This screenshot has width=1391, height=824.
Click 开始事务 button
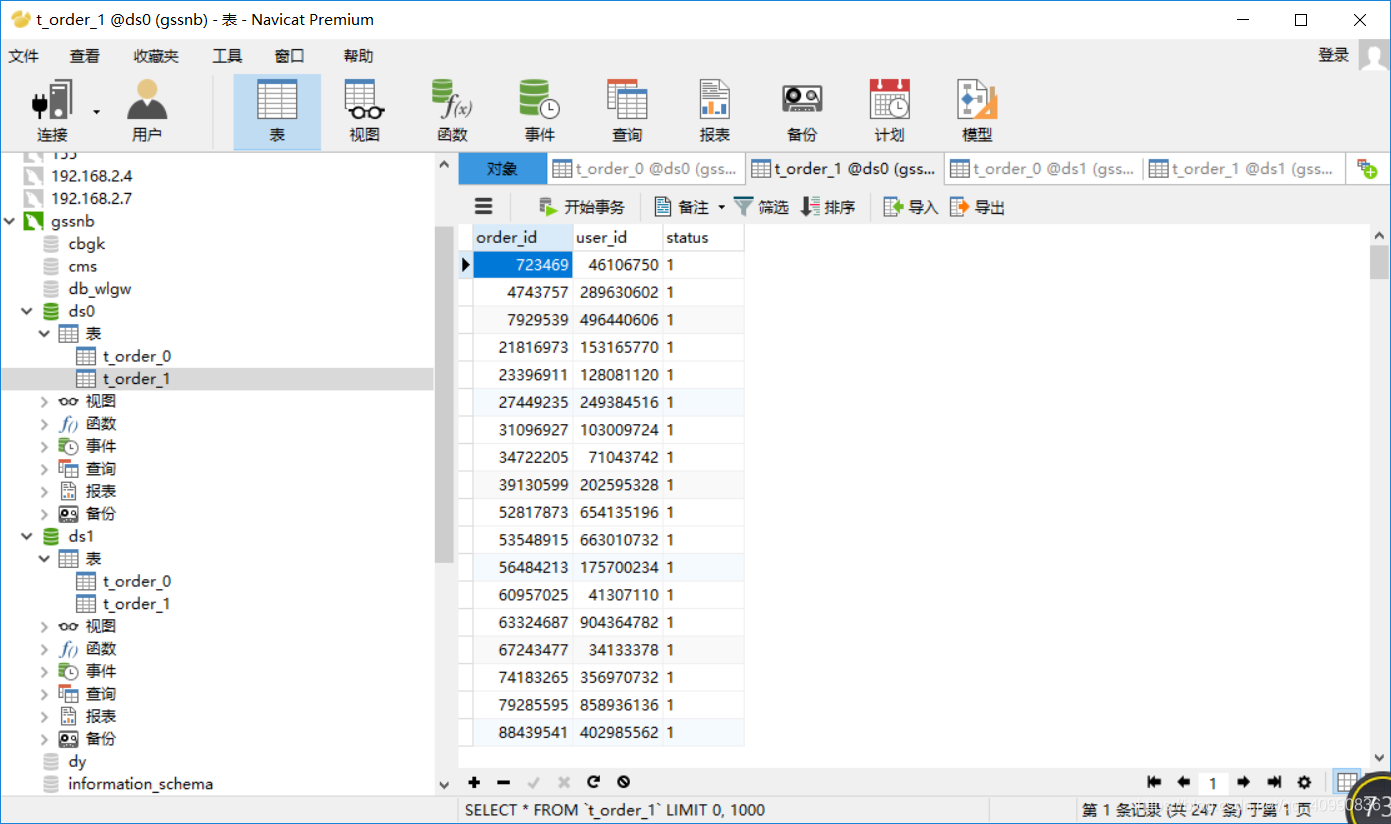pyautogui.click(x=582, y=207)
